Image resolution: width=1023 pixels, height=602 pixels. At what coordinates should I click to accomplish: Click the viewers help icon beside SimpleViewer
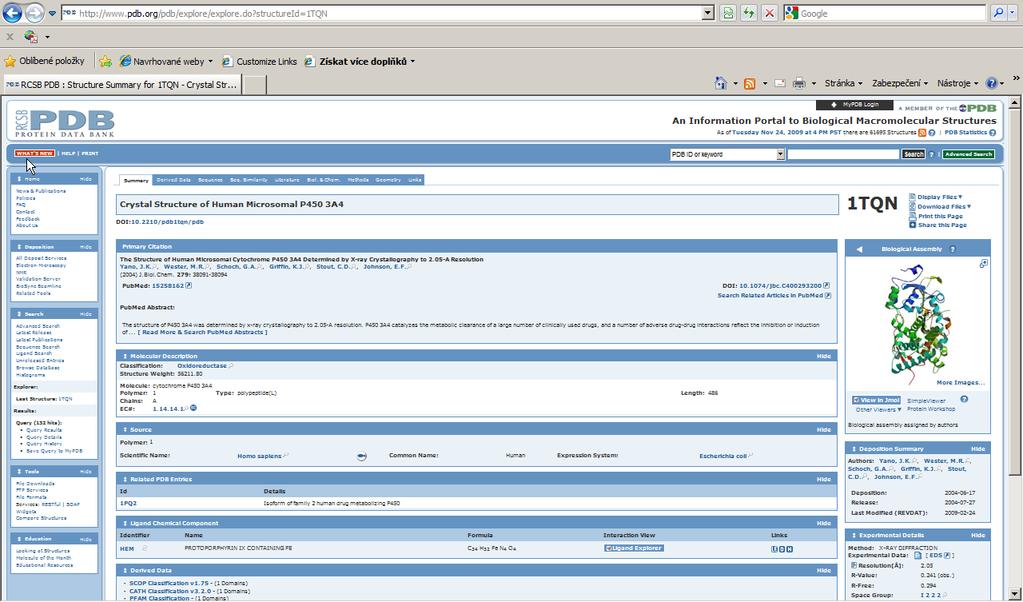[964, 399]
